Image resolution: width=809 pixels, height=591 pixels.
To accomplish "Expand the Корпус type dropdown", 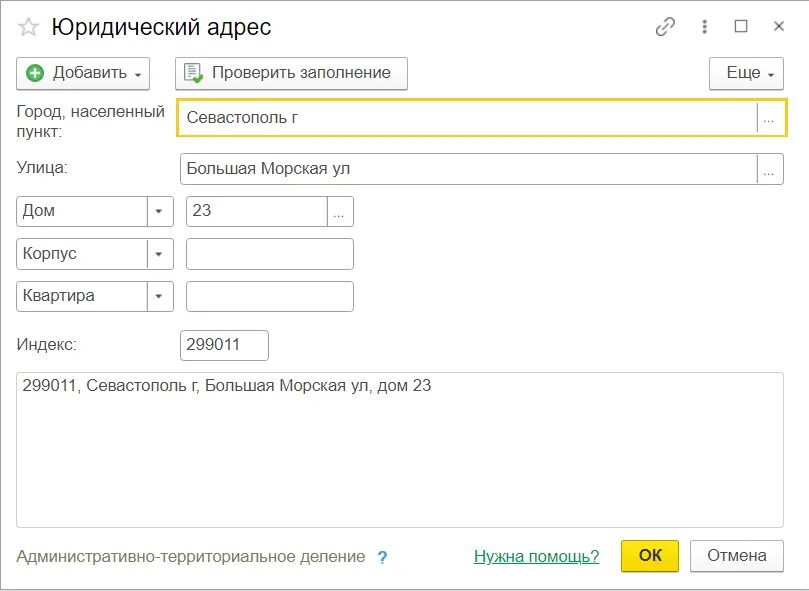I will 159,254.
